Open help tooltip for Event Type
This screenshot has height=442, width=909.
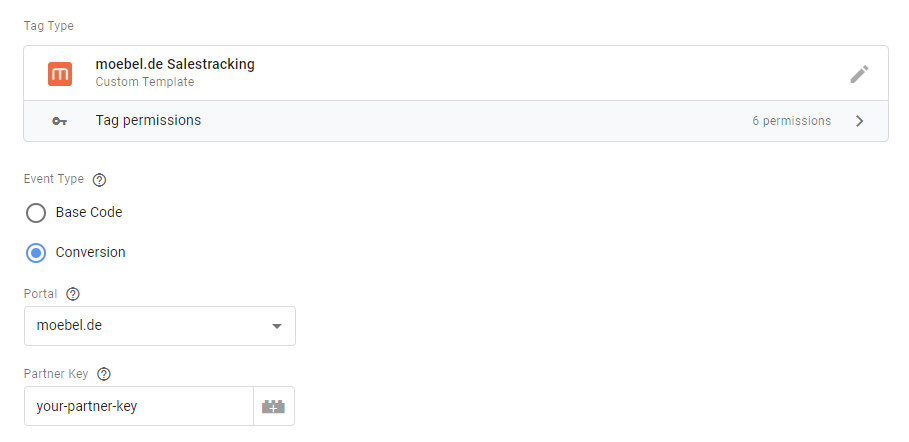(x=99, y=180)
